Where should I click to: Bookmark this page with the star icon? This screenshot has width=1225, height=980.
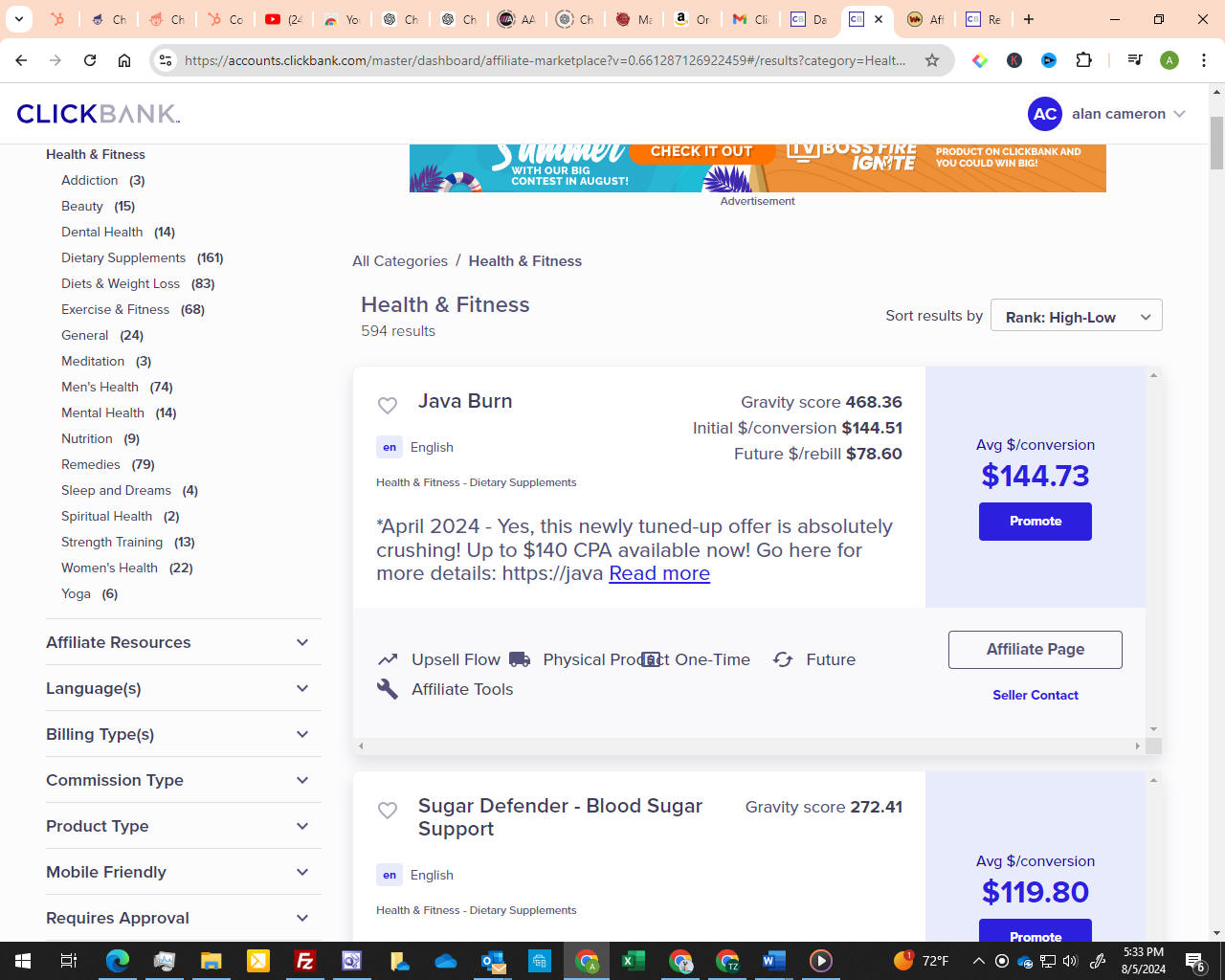(x=931, y=60)
